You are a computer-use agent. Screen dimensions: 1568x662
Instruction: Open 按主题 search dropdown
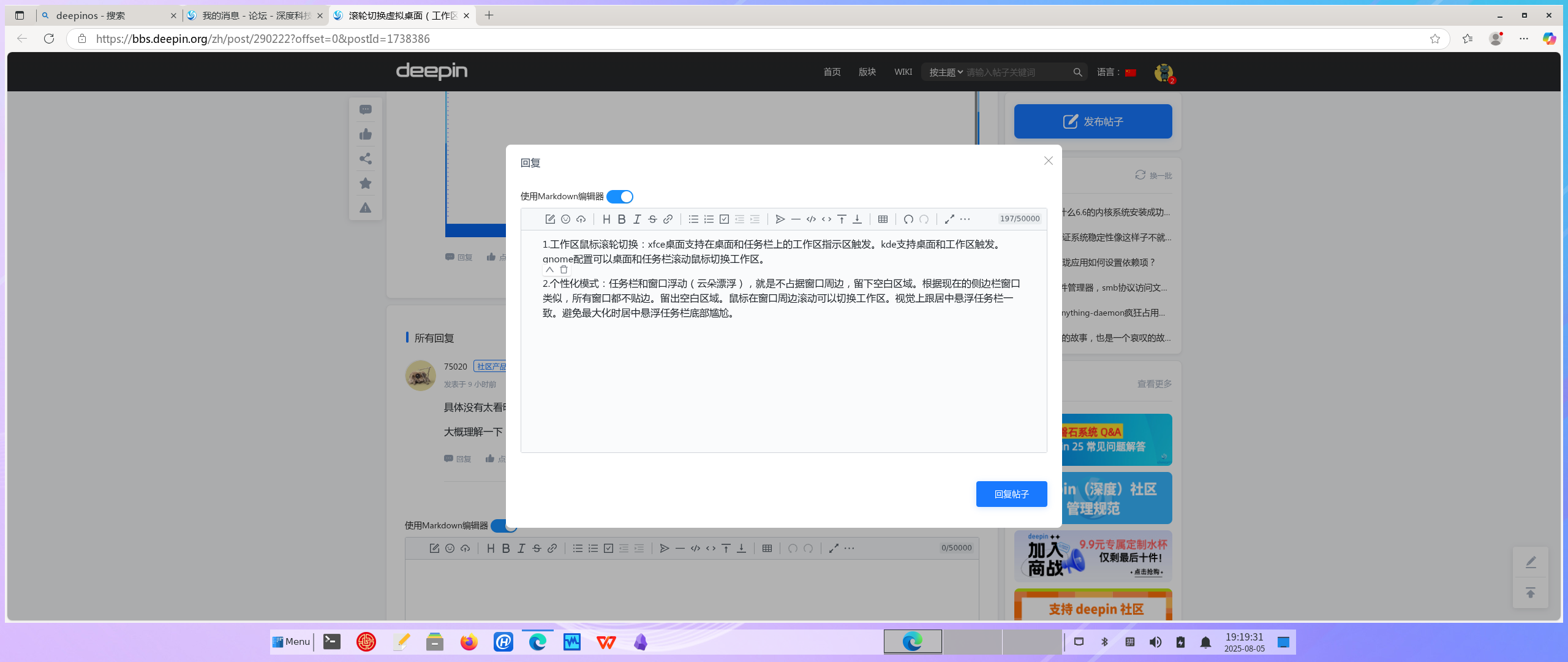point(946,72)
